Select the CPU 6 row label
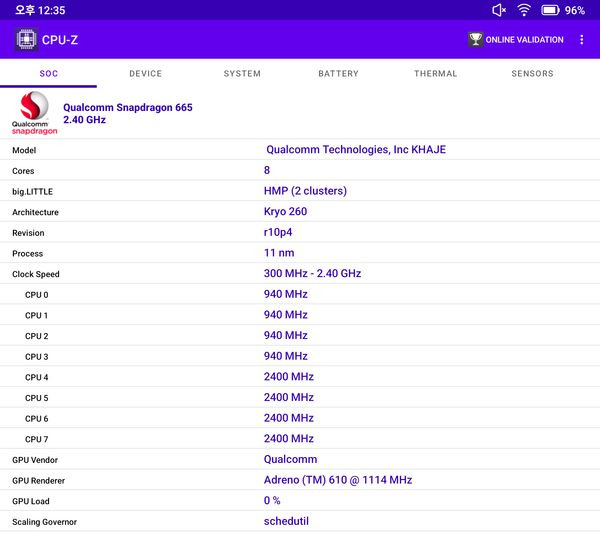This screenshot has height=544, width=600. point(37,419)
